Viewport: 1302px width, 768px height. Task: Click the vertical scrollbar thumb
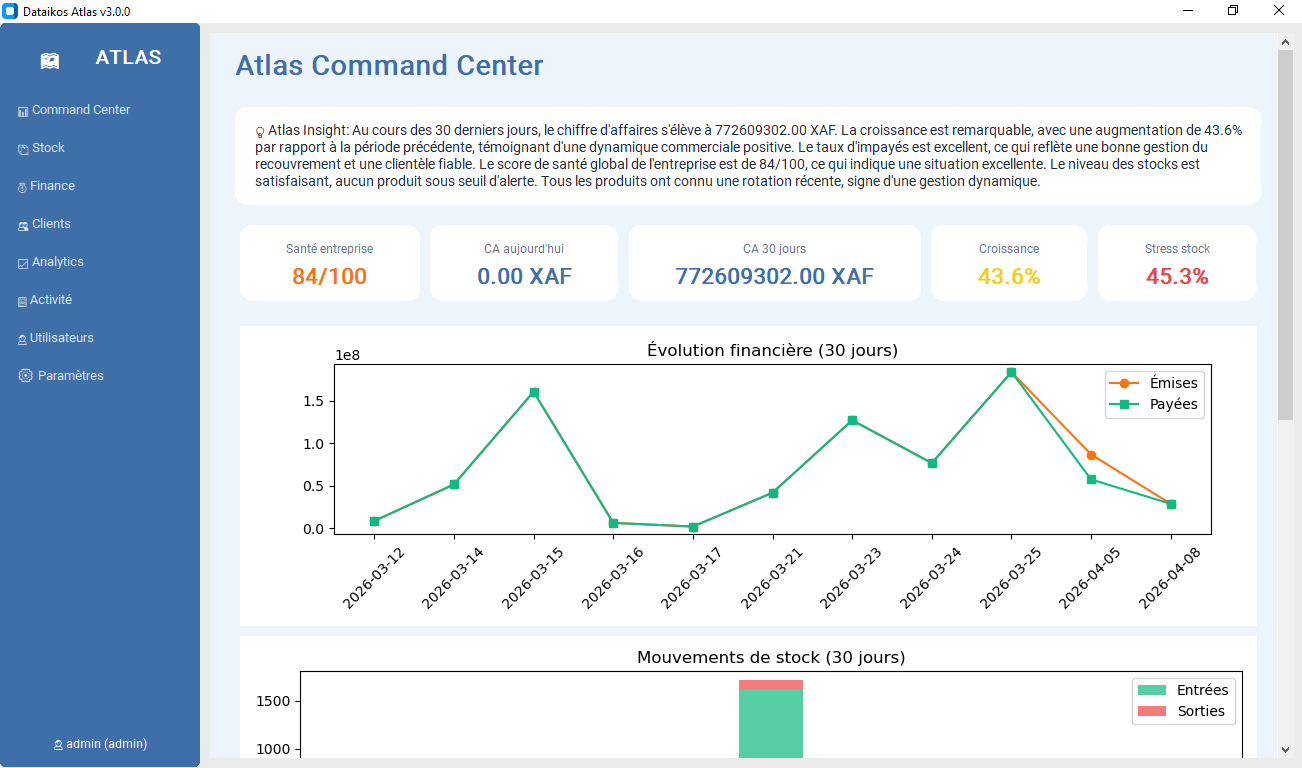coord(1286,234)
